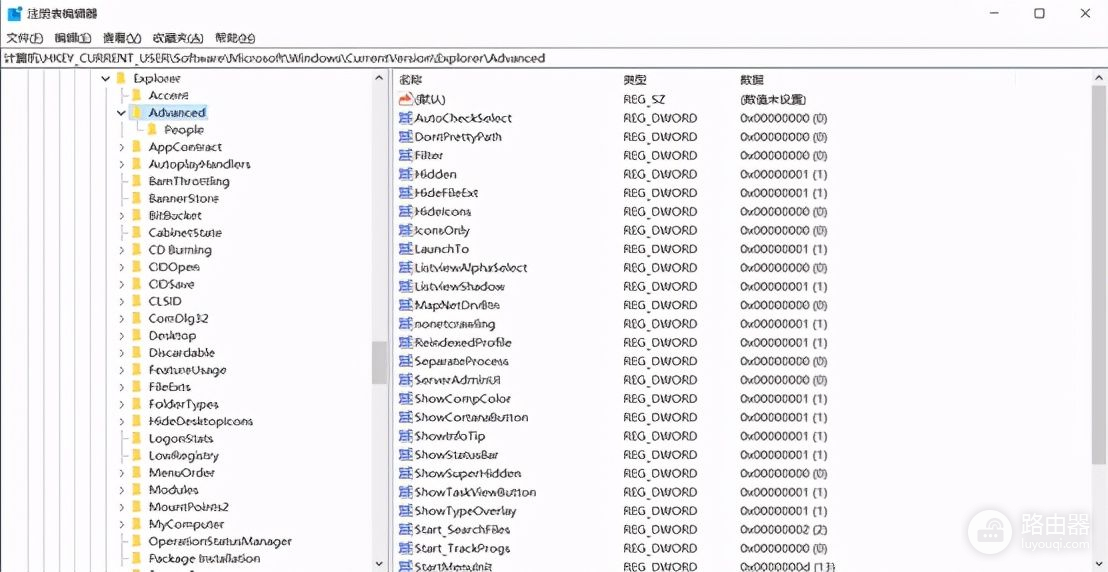Sort values by the 名称 column header
Screen dimensions: 1108x572
pyautogui.click(x=410, y=79)
